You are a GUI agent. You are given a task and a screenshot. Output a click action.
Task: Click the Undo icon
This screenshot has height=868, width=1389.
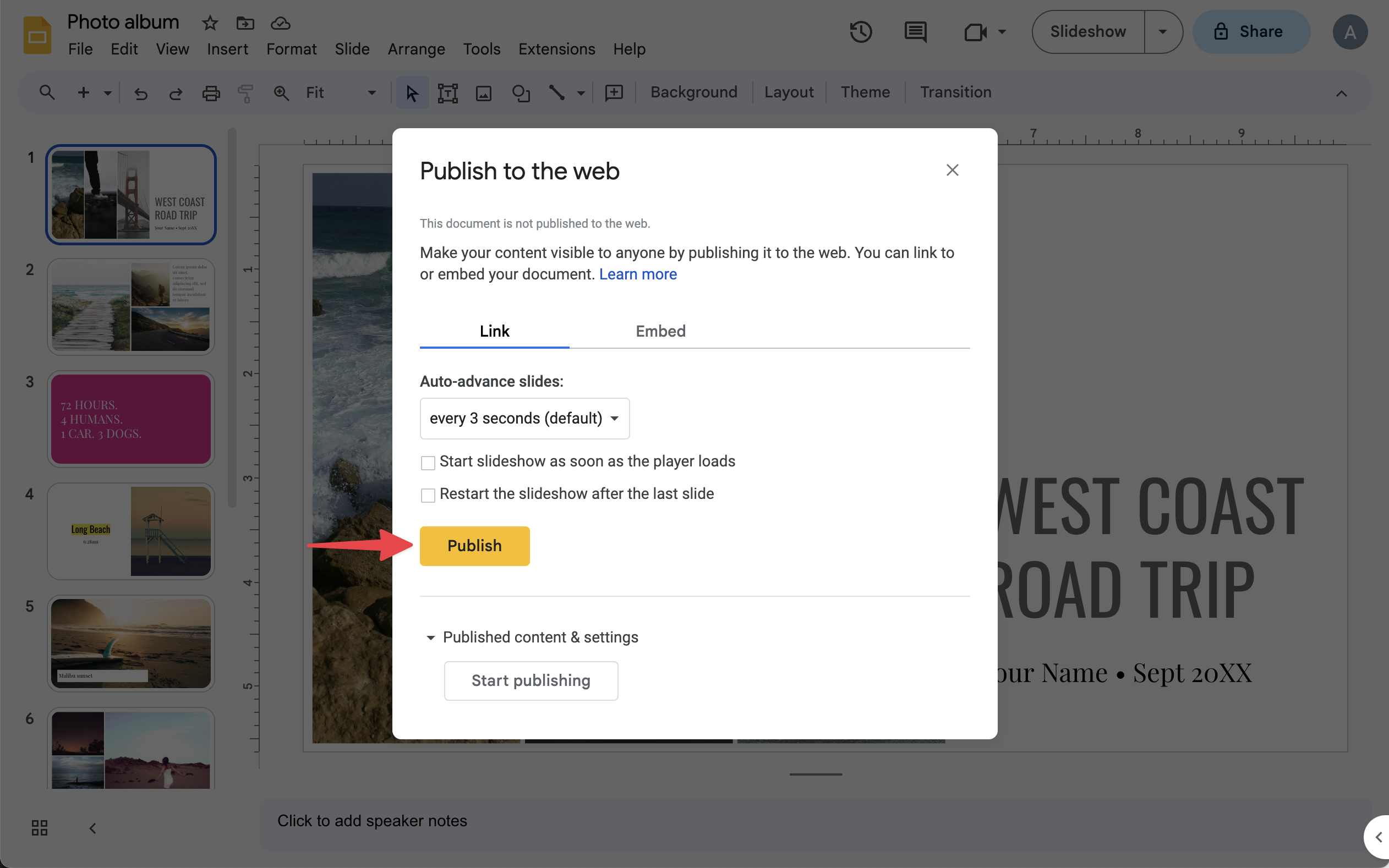141,92
